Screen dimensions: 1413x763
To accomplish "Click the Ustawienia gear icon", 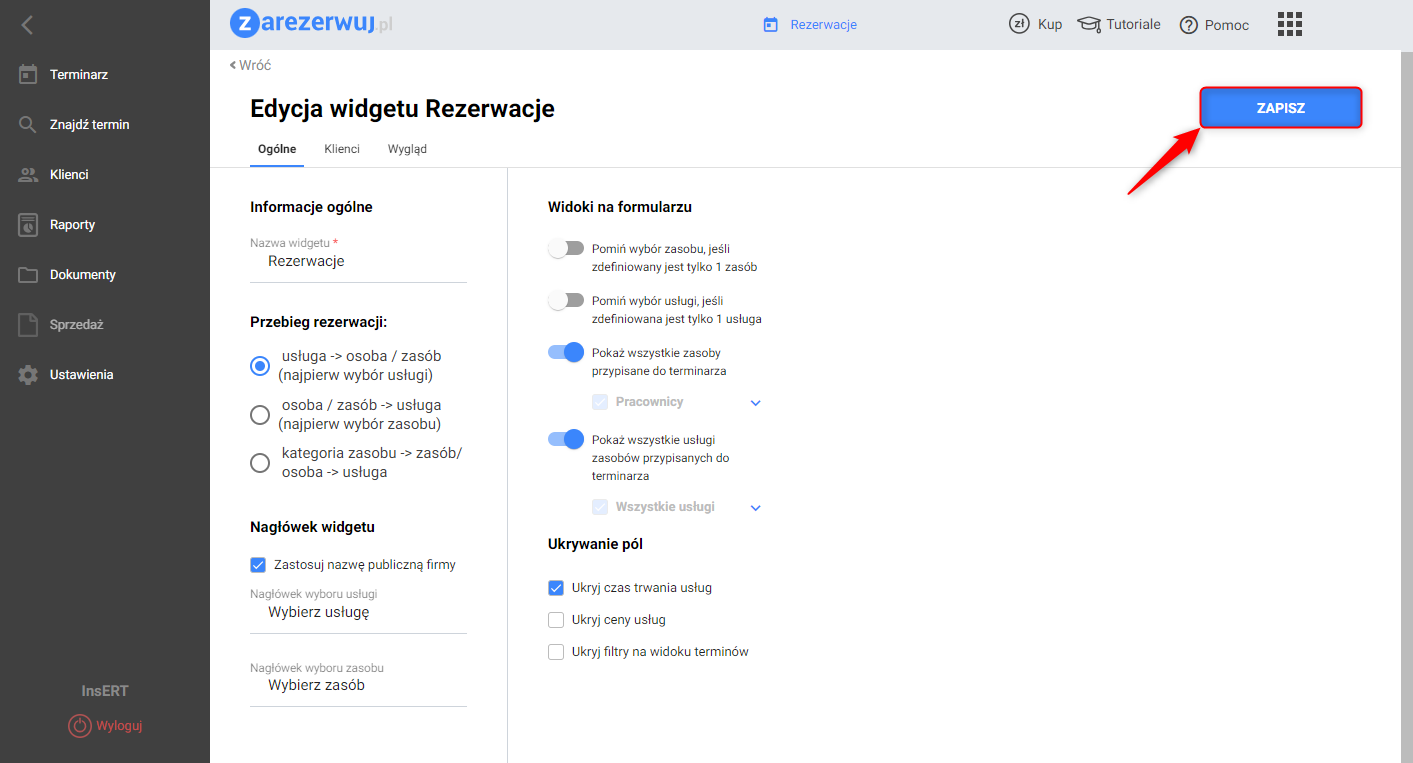I will coord(28,375).
